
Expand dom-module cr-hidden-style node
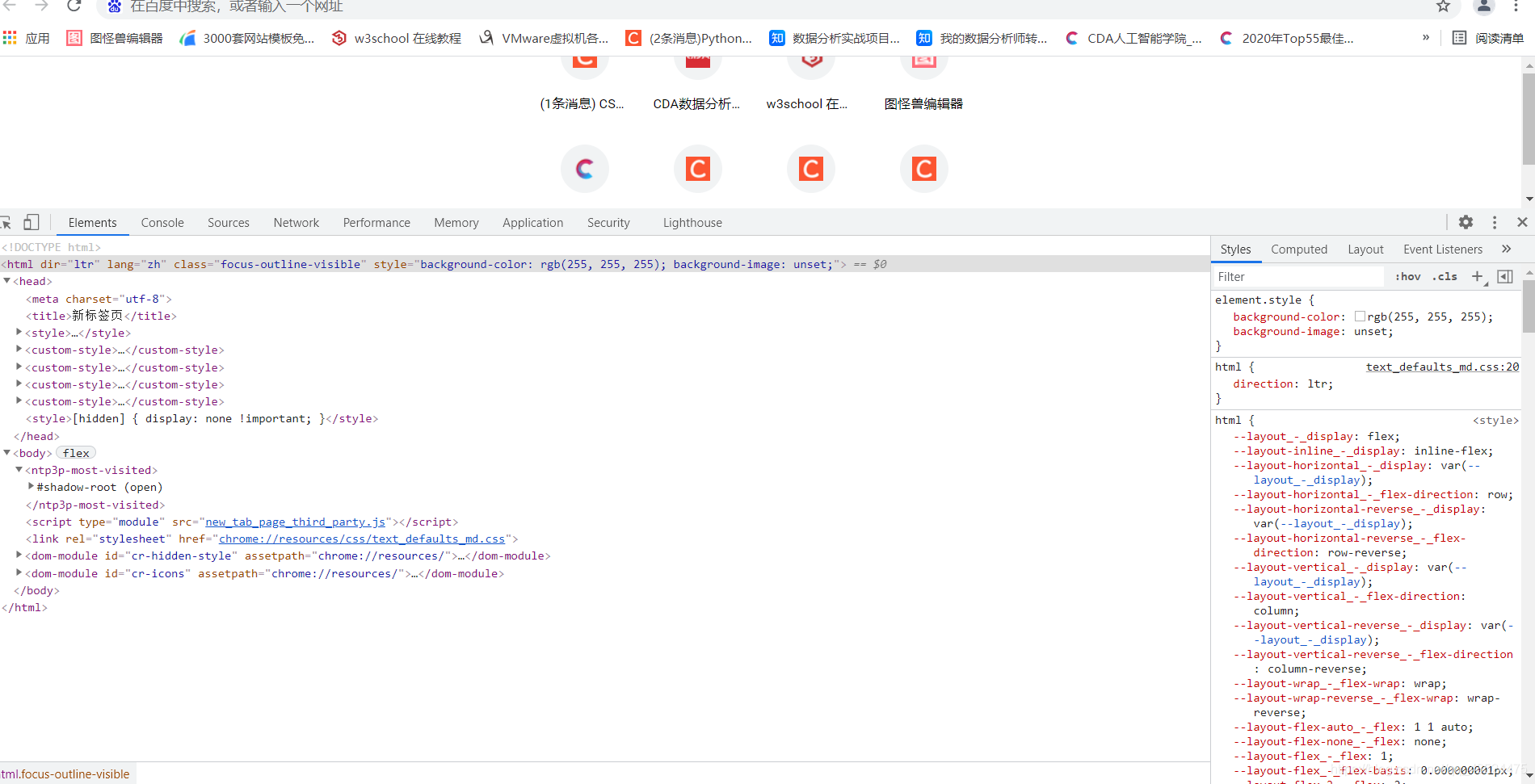point(19,556)
